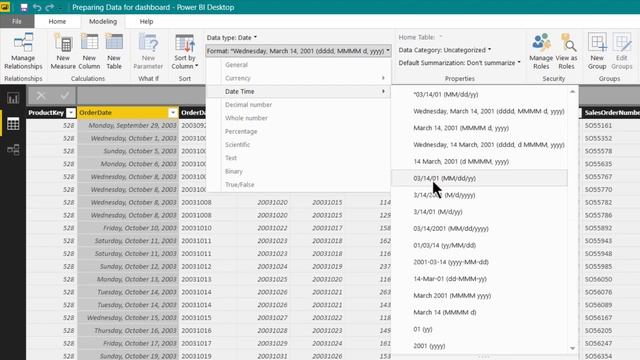The image size is (640, 360).
Task: Switch to Report view in sidebar
Action: [x=13, y=98]
